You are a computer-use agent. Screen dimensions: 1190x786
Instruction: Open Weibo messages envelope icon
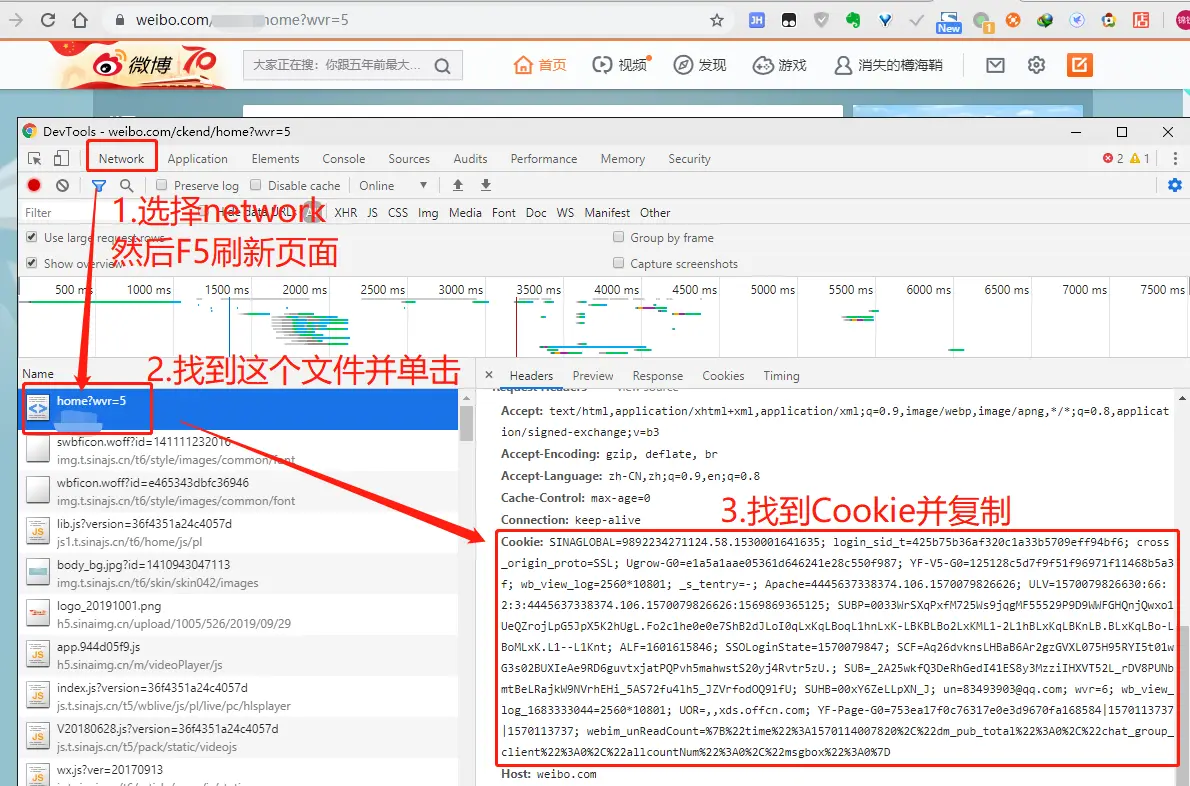point(995,65)
